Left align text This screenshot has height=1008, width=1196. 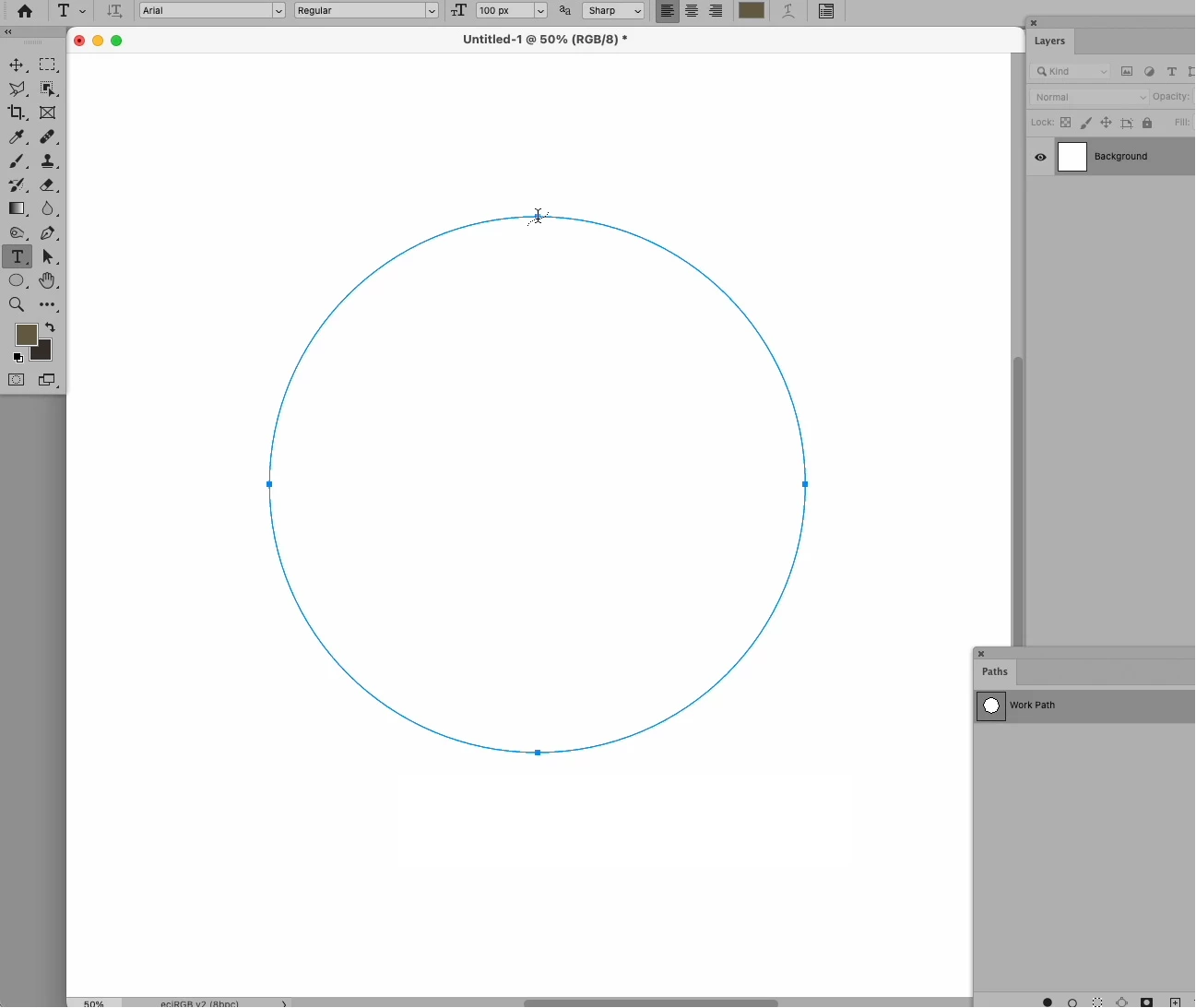click(668, 11)
